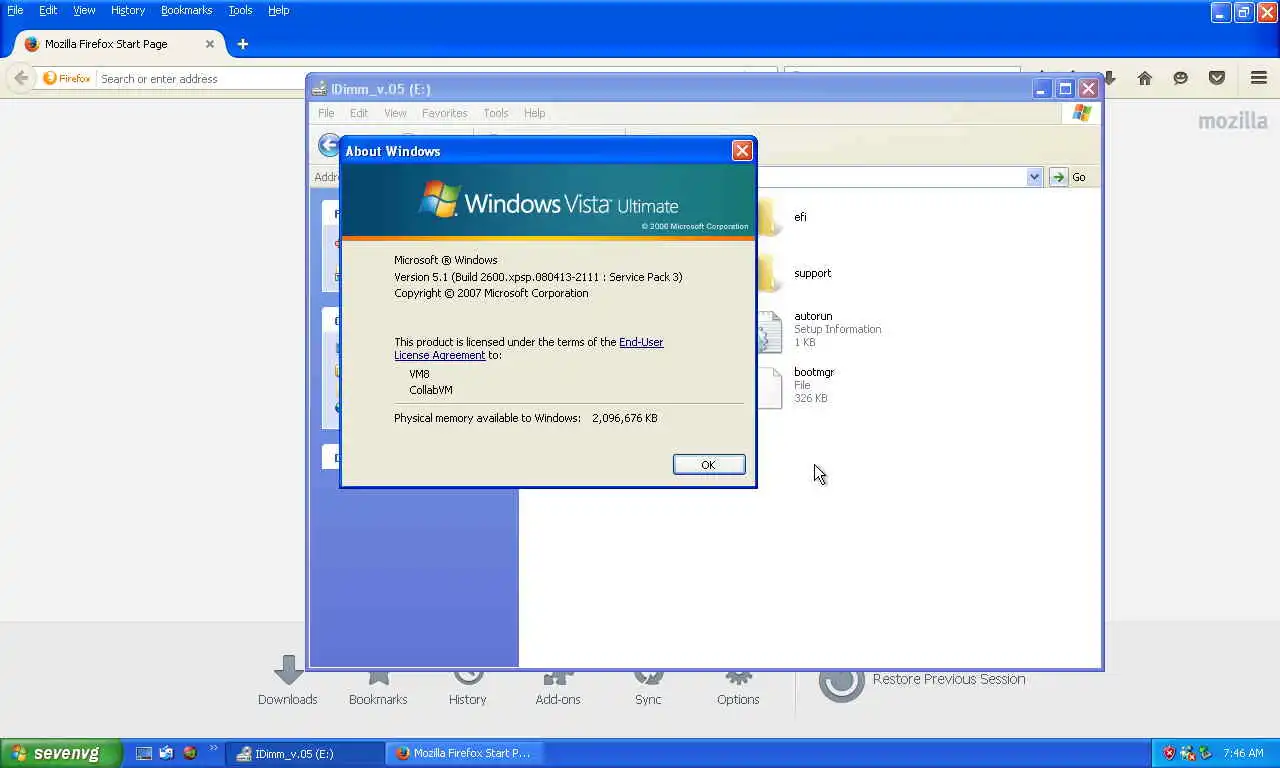The height and width of the screenshot is (768, 1280).
Task: Open Explorer's Edit menu
Action: click(359, 113)
